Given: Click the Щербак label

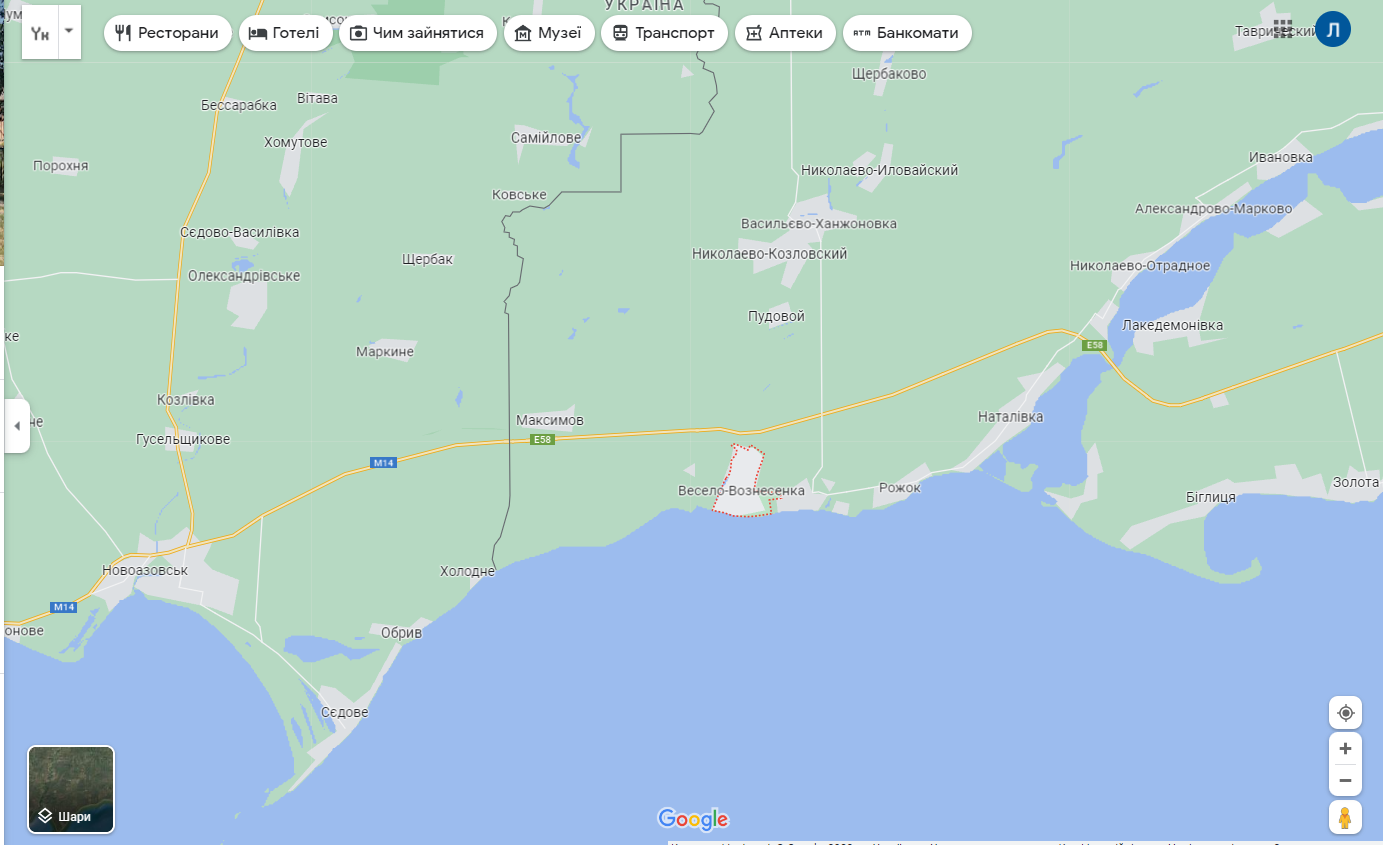Looking at the screenshot, I should coord(427,260).
